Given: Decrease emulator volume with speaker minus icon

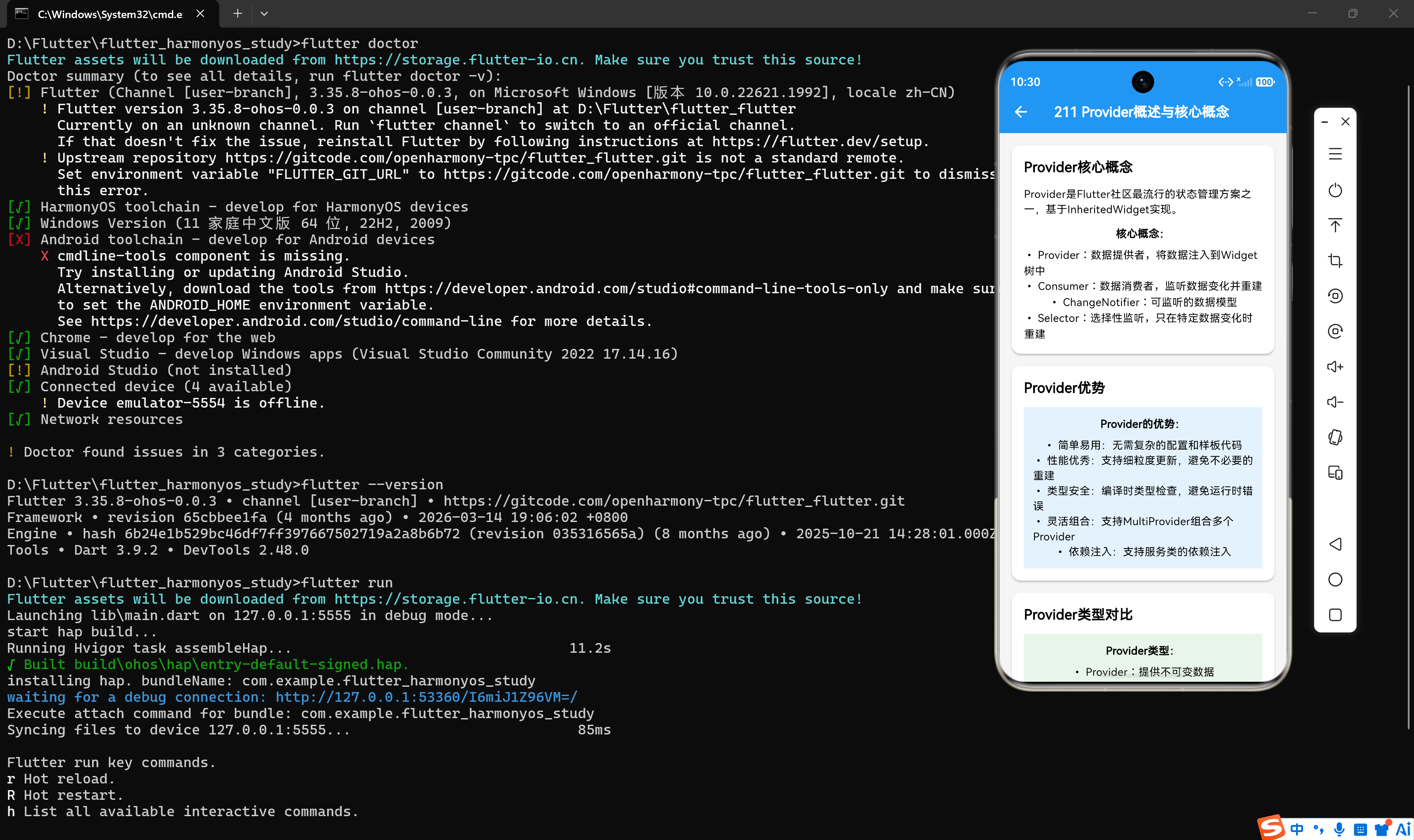Looking at the screenshot, I should [1335, 402].
